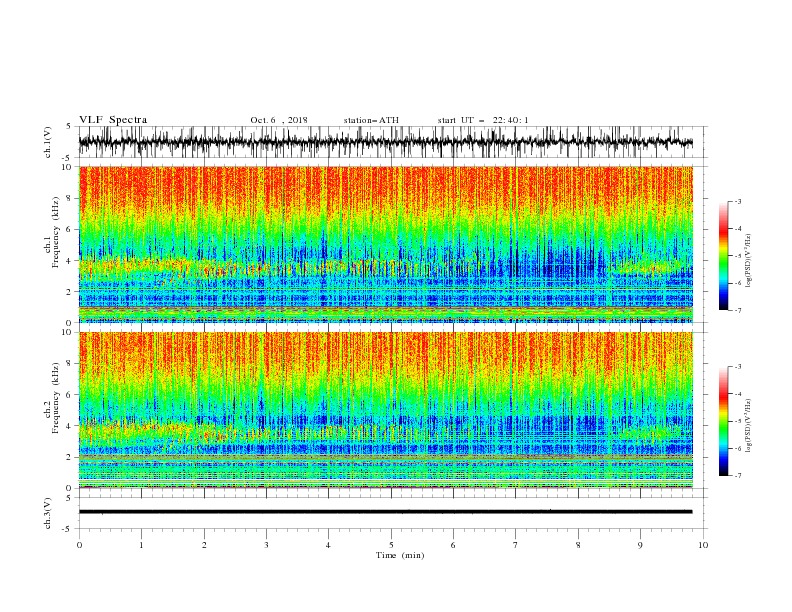Click the ch.1(V) waveform "5" tick label
Image resolution: width=792 pixels, height=612 pixels.
pos(70,127)
